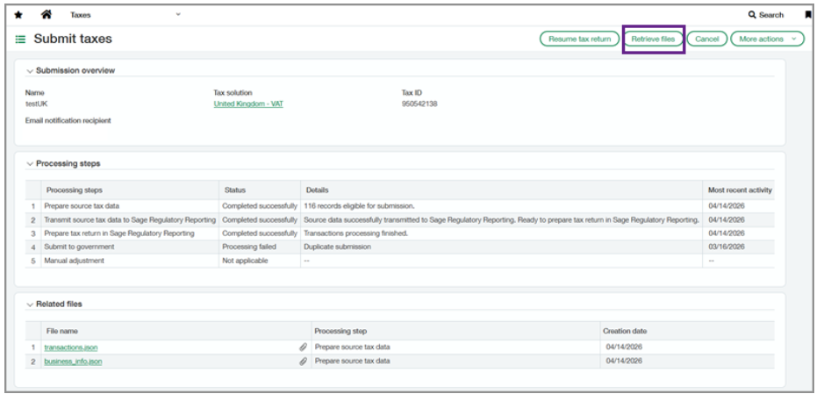
Task: Click the bookmark icon at the top right
Action: [x=809, y=15]
